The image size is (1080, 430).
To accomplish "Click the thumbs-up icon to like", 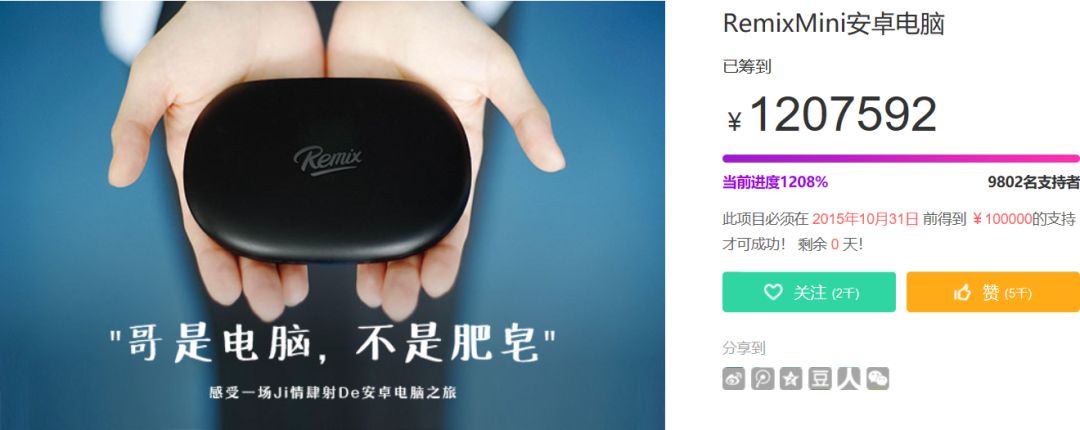I will [x=962, y=292].
